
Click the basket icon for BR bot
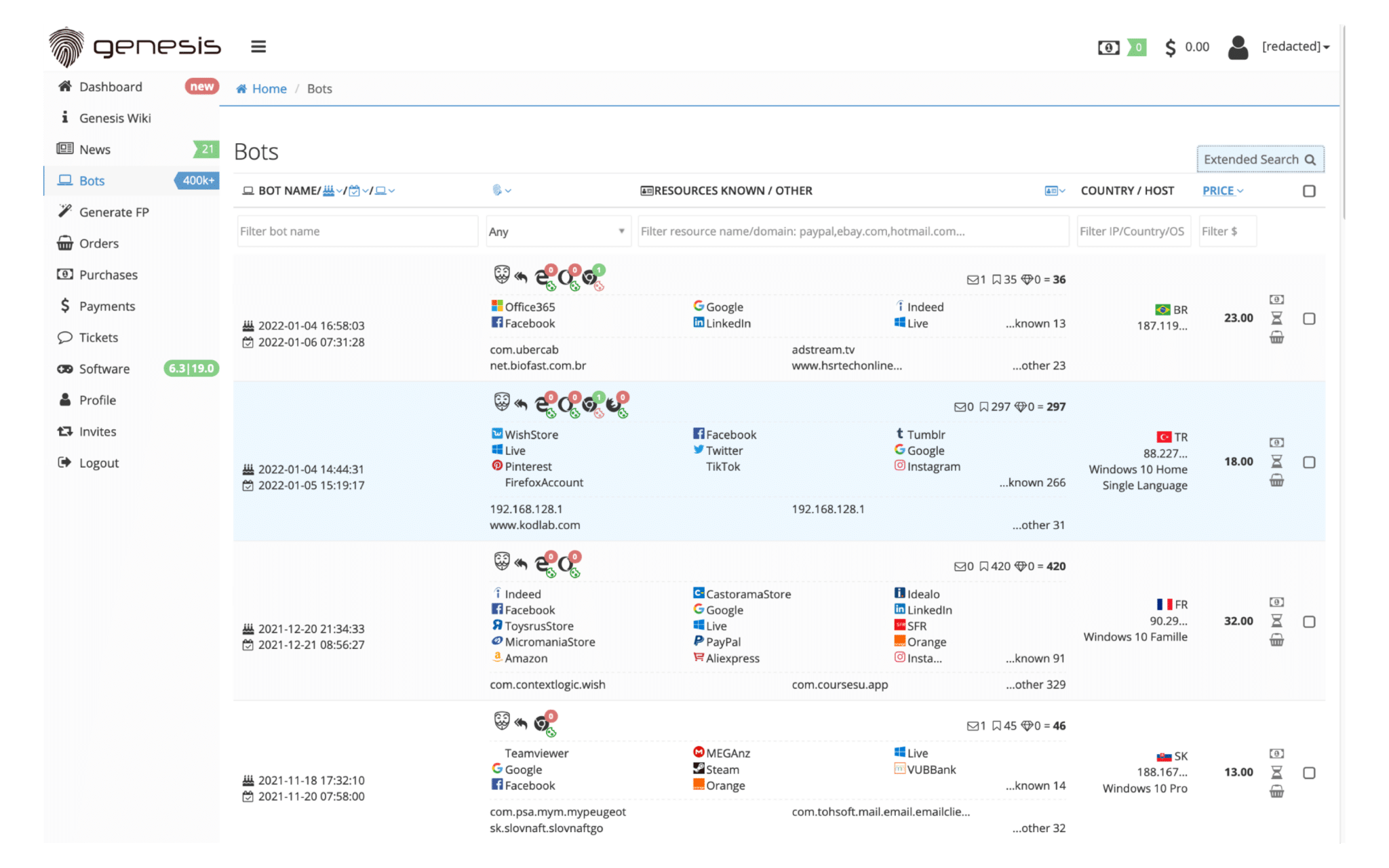click(x=1276, y=337)
